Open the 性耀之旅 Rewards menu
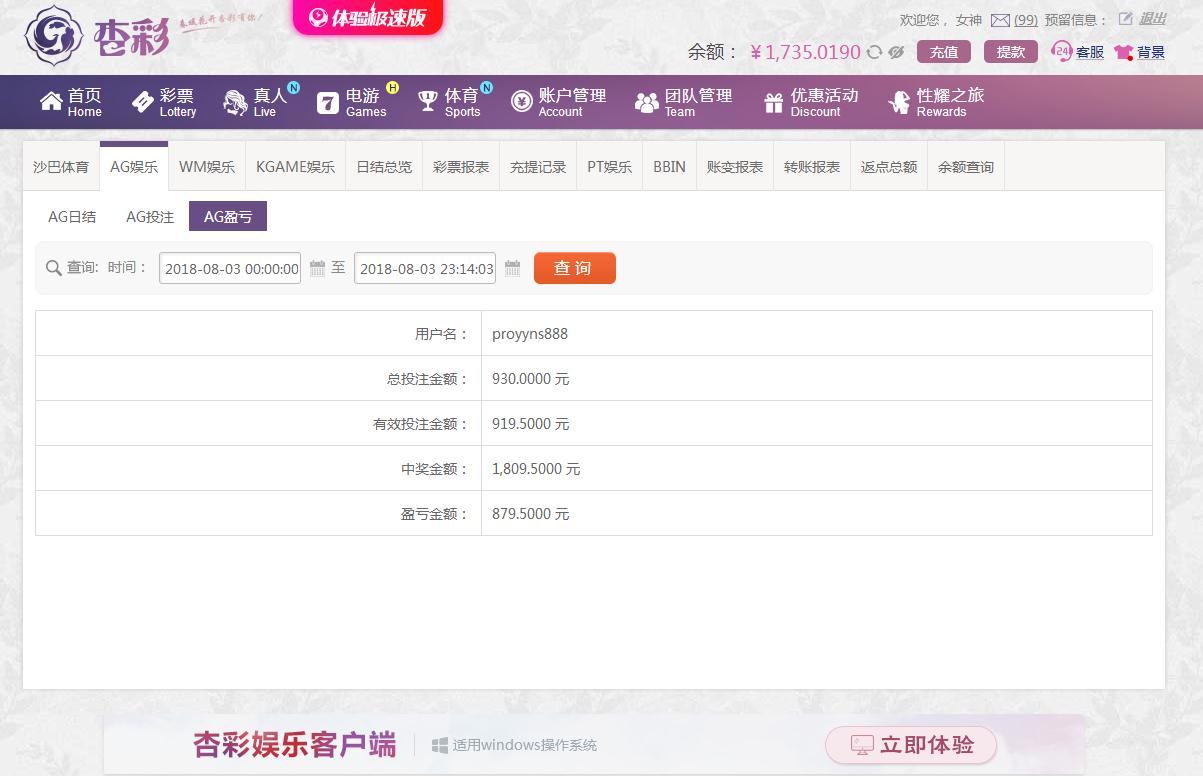 (x=936, y=102)
